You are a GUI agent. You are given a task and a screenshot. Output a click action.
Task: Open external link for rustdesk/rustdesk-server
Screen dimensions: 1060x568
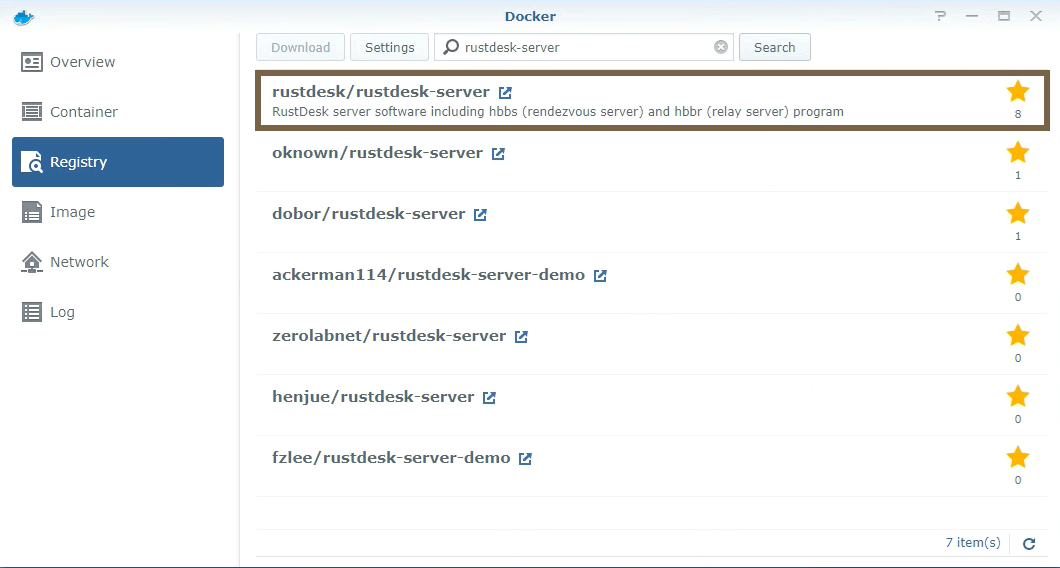click(x=505, y=93)
